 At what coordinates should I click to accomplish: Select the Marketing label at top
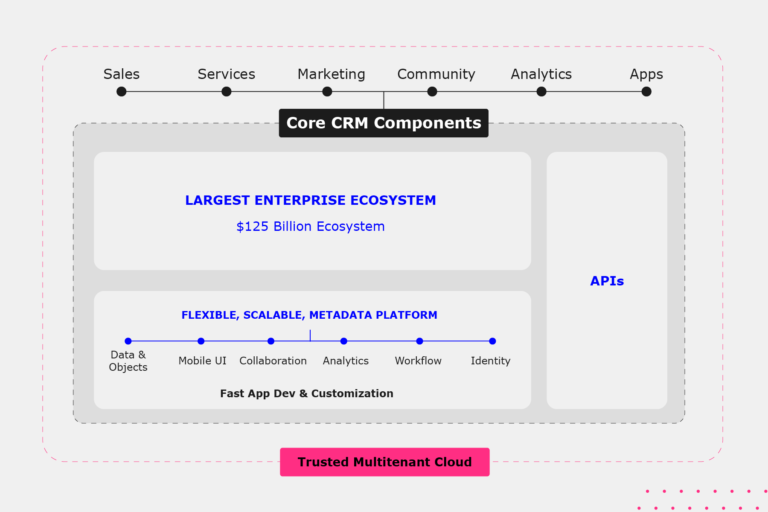(331, 74)
